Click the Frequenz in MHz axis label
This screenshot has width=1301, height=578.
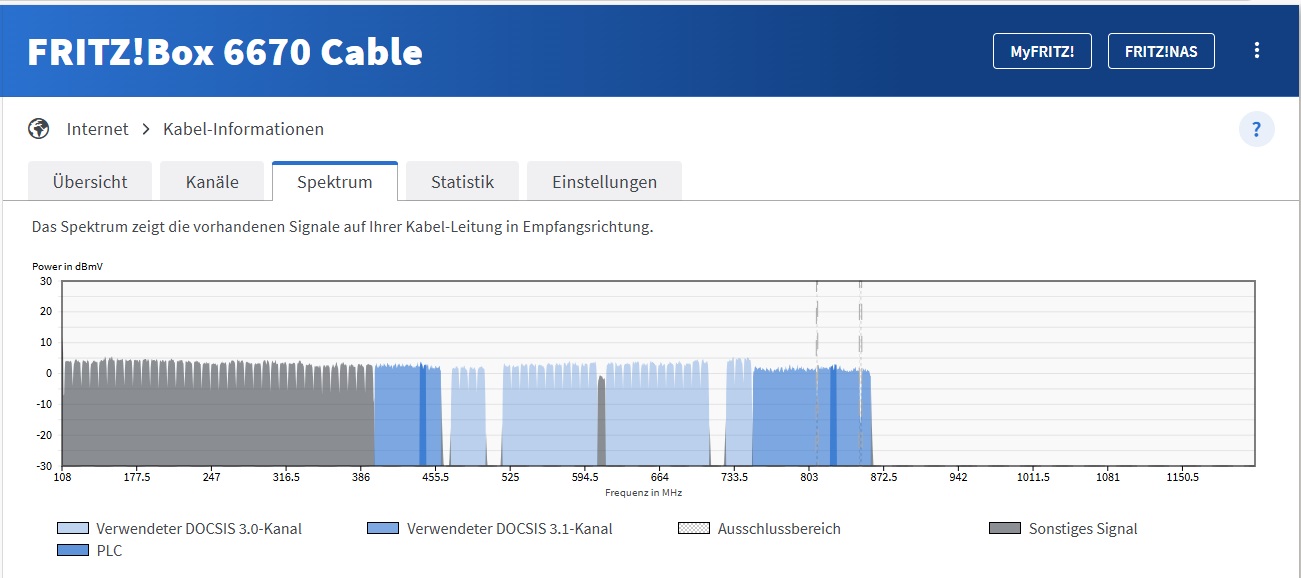click(643, 492)
